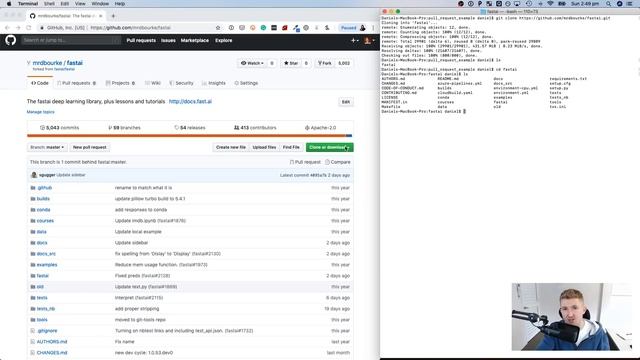
Task: Click the Apache-2.0 license link
Action: pyautogui.click(x=320, y=128)
